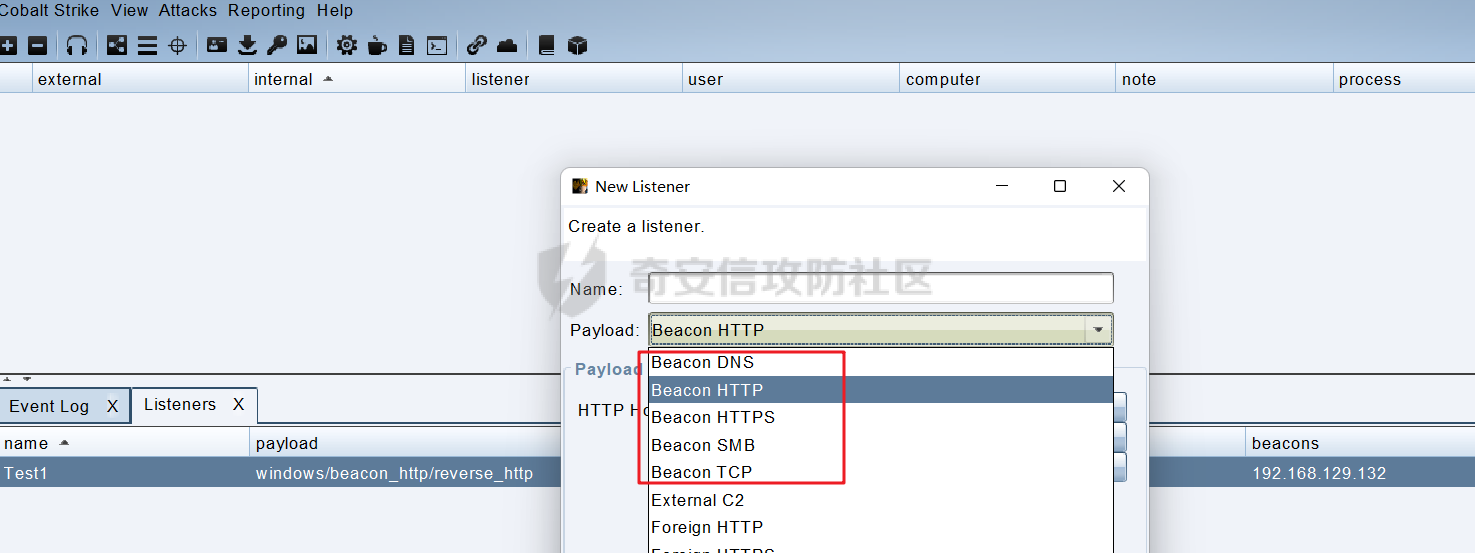Click windows/beacon_http/reverse_http payload cell
This screenshot has width=1475, height=553.
point(394,473)
